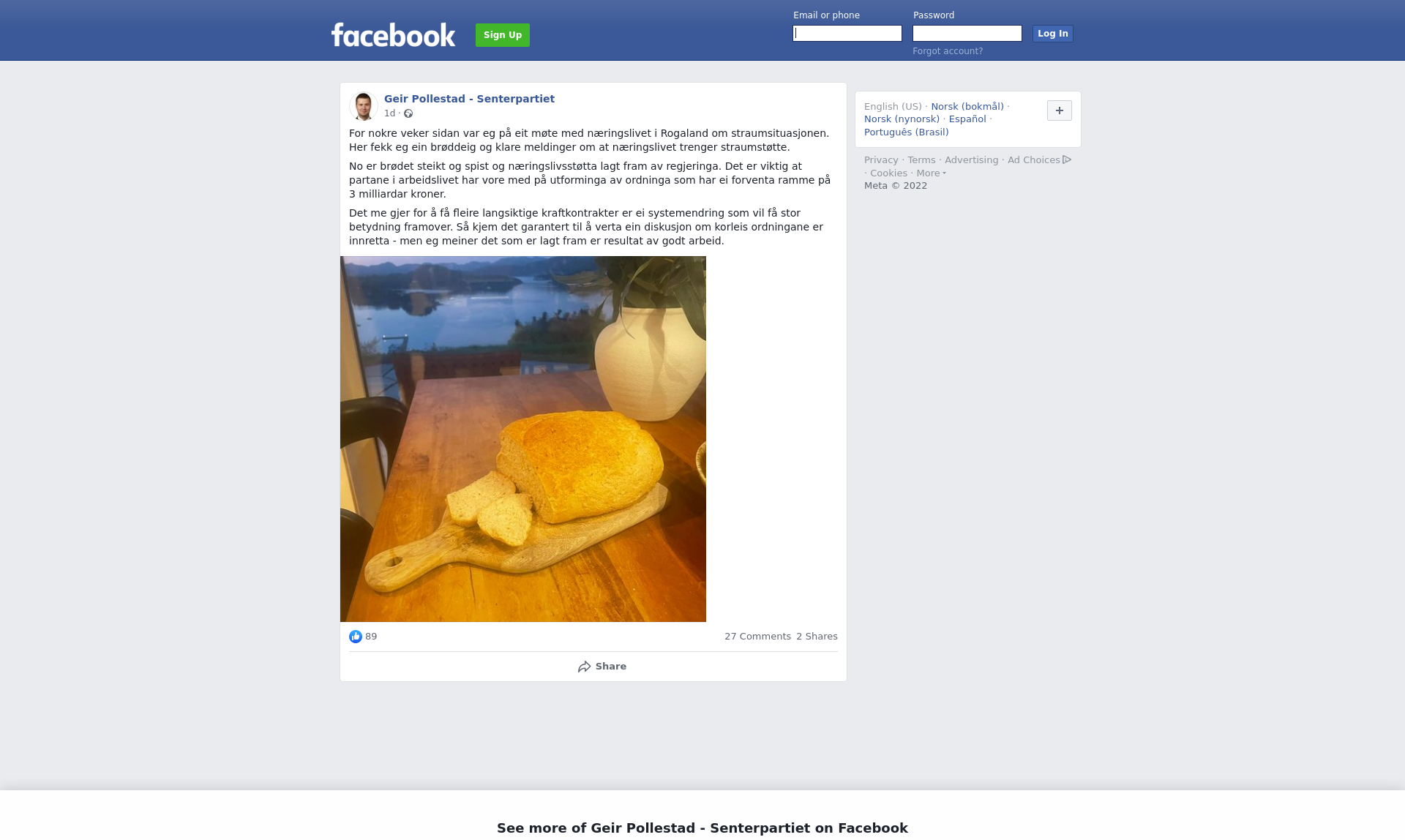This screenshot has height=840, width=1405.
Task: View the 2 Shares
Action: [x=817, y=637]
